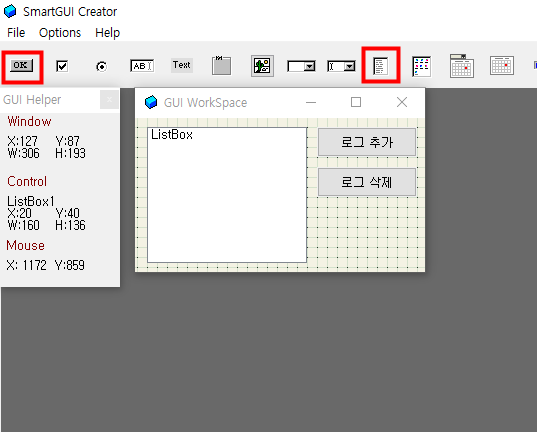Select the Text label control tool
Image resolution: width=537 pixels, height=432 pixels.
point(182,65)
